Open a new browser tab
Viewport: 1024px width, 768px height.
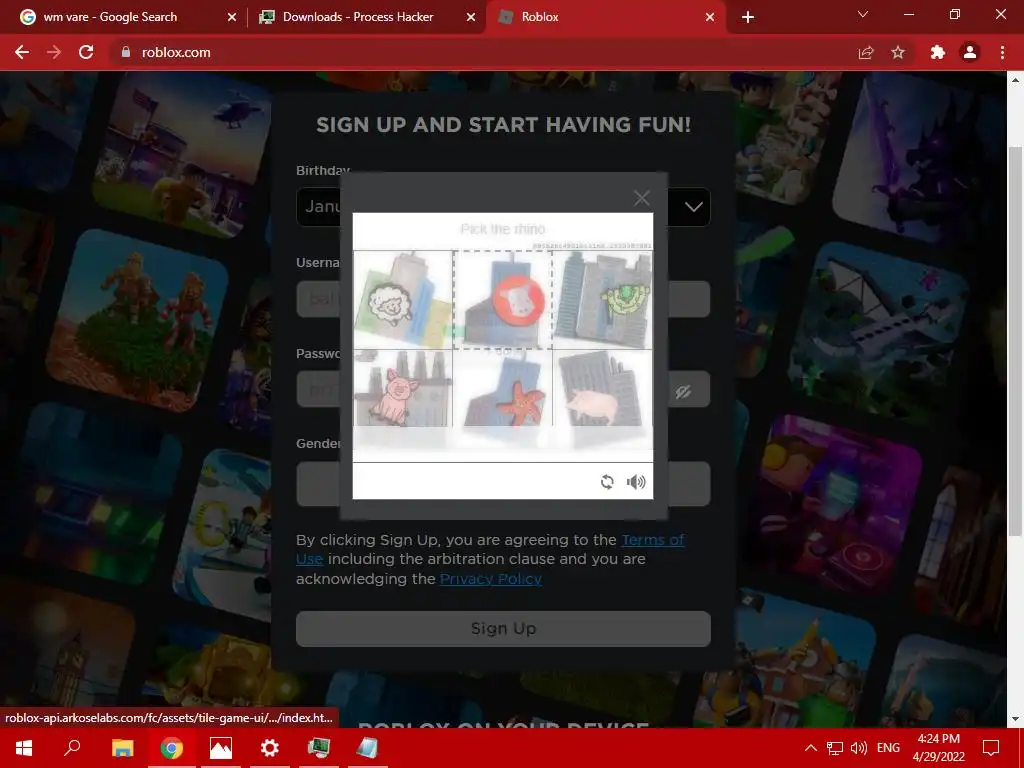748,17
